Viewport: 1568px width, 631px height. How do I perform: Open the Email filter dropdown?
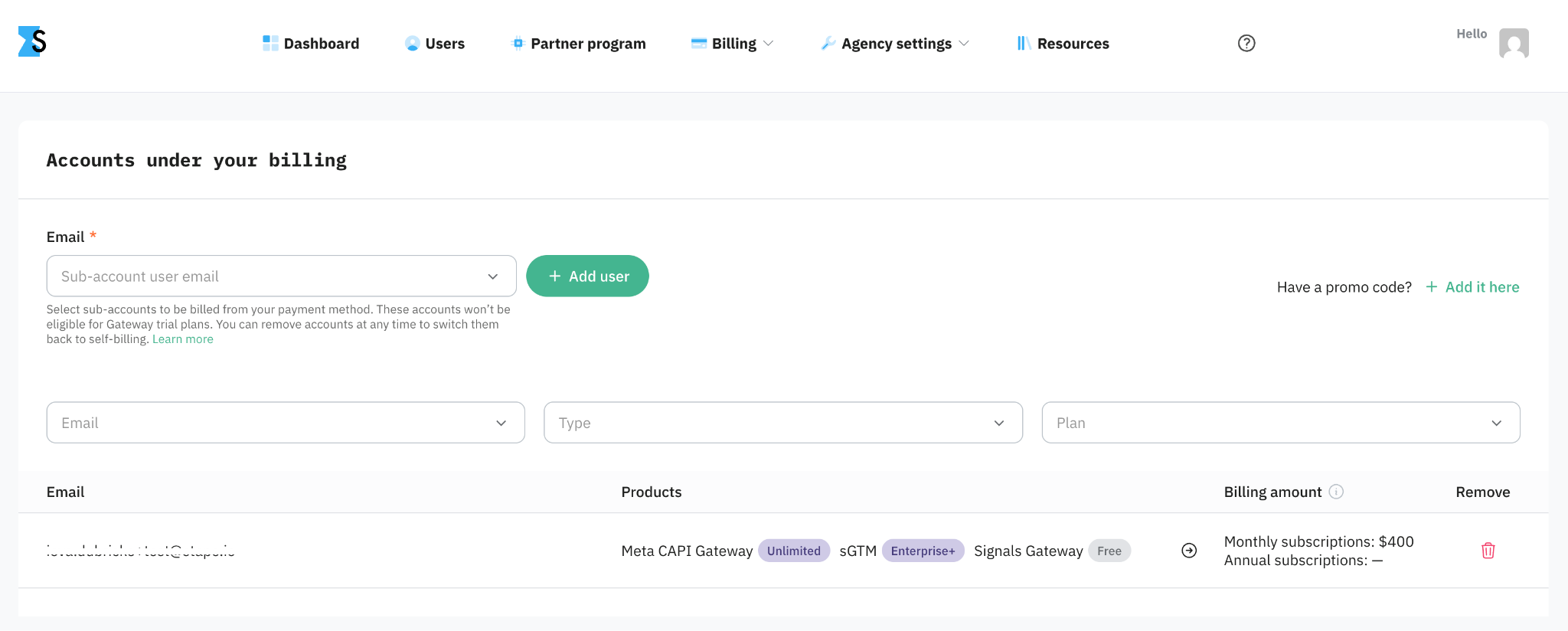pos(286,423)
